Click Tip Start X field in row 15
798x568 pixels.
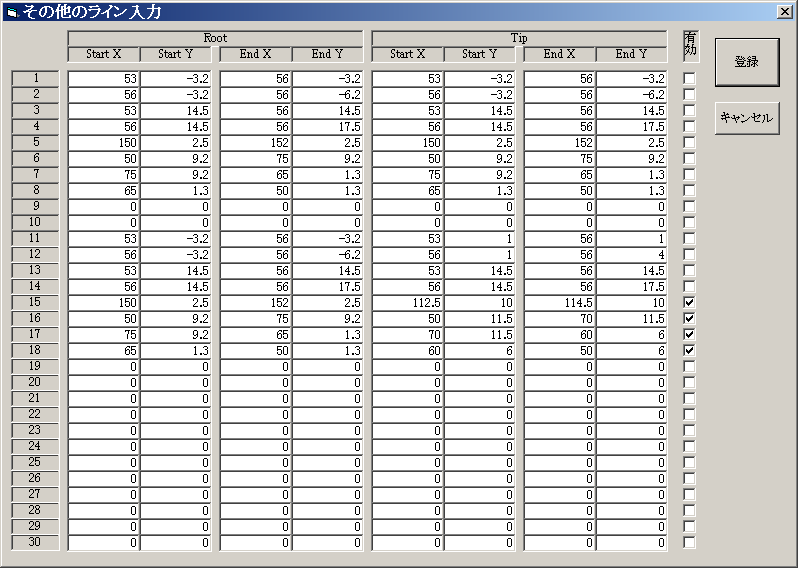[x=407, y=302]
